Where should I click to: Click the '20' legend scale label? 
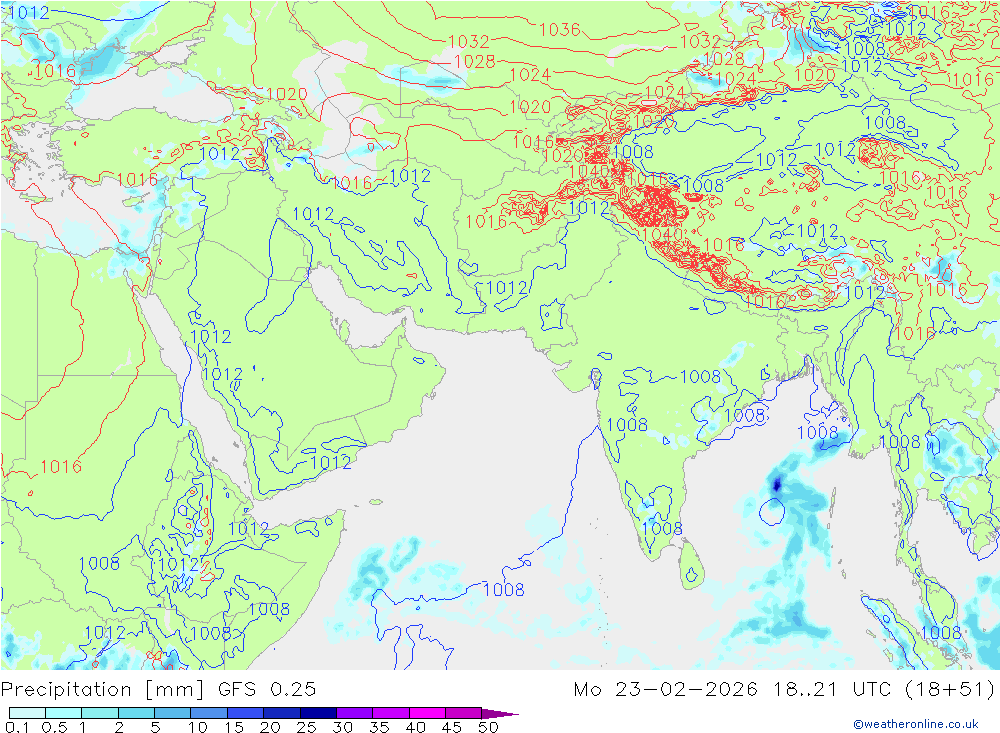(x=270, y=727)
